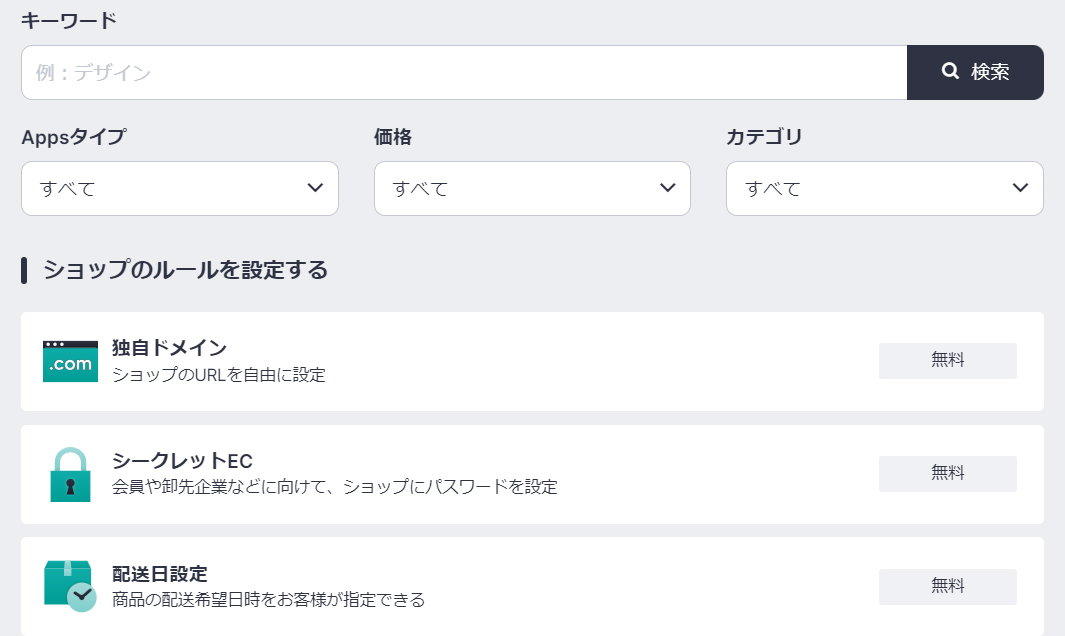Click the magnifying glass search icon
Viewport: 1065px width, 636px height.
[948, 72]
